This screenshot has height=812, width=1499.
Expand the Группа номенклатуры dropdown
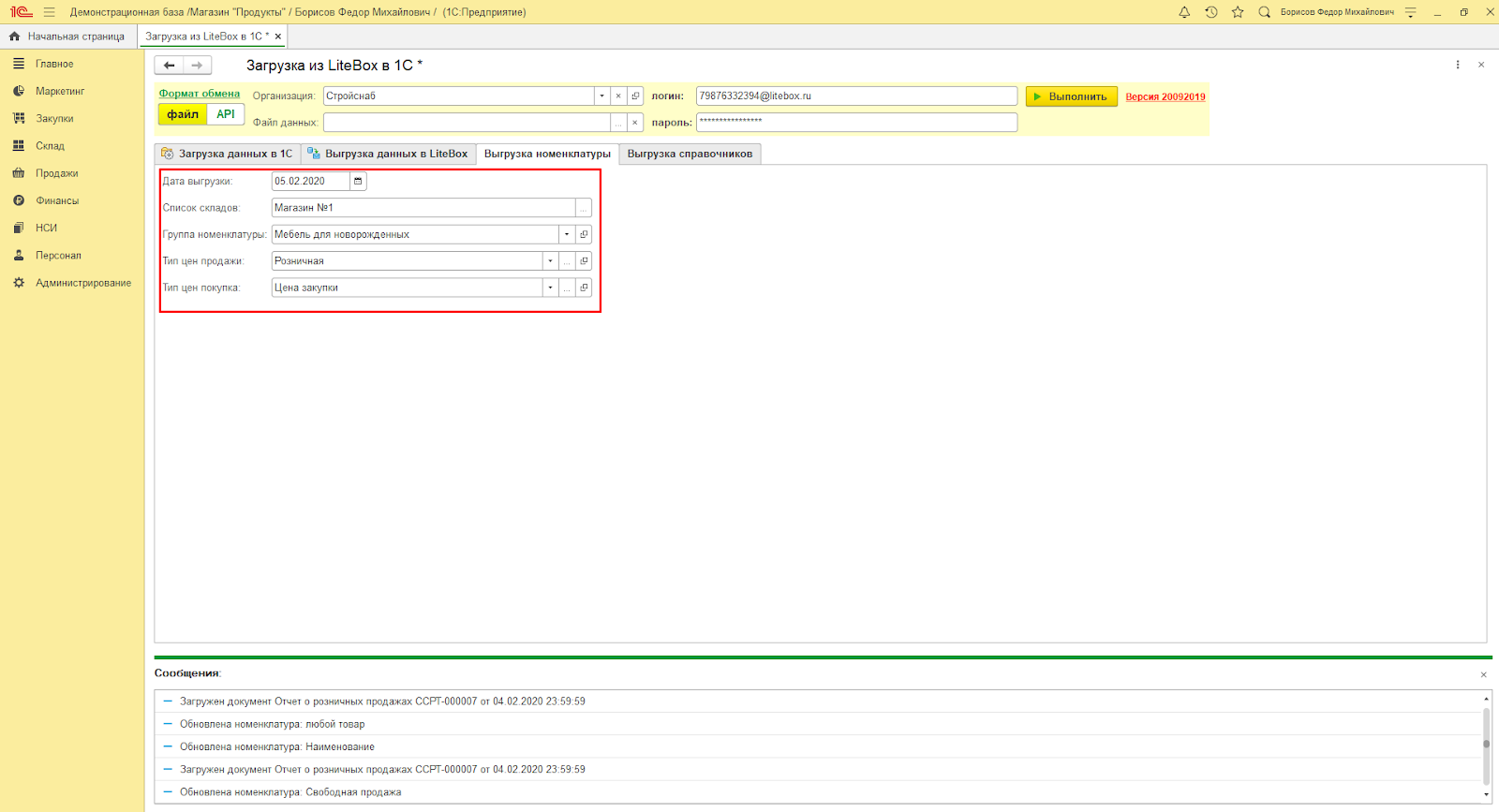567,234
